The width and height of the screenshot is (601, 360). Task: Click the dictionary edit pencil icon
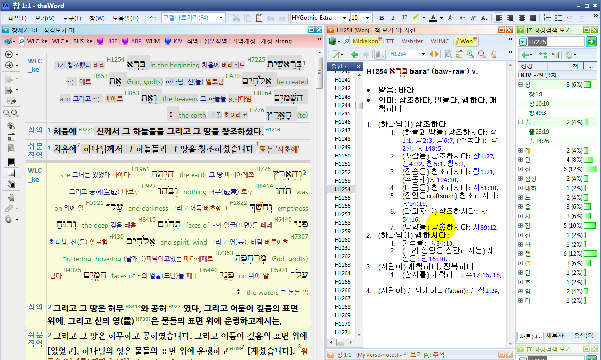click(337, 54)
